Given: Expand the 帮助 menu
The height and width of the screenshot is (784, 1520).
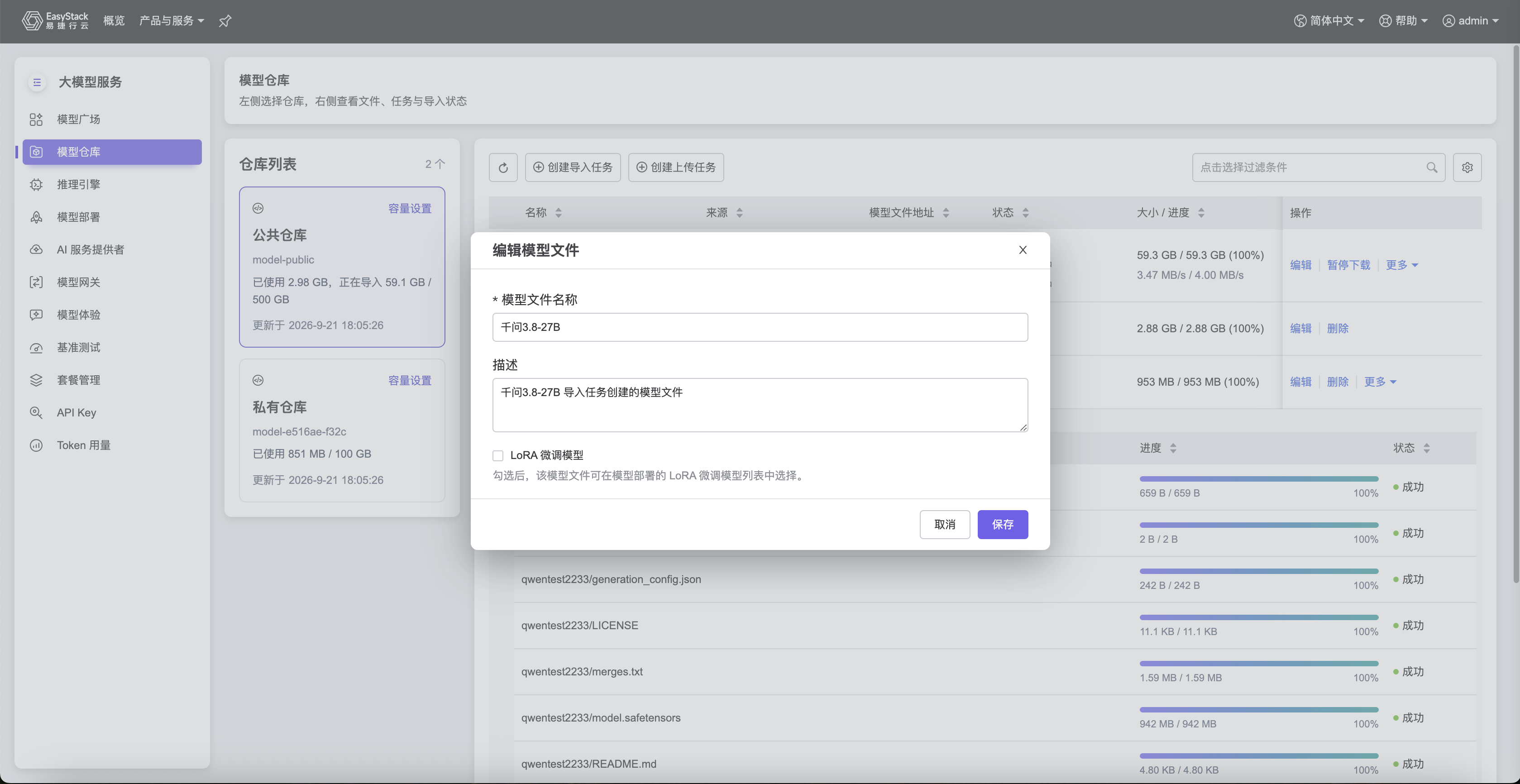Looking at the screenshot, I should [1403, 21].
